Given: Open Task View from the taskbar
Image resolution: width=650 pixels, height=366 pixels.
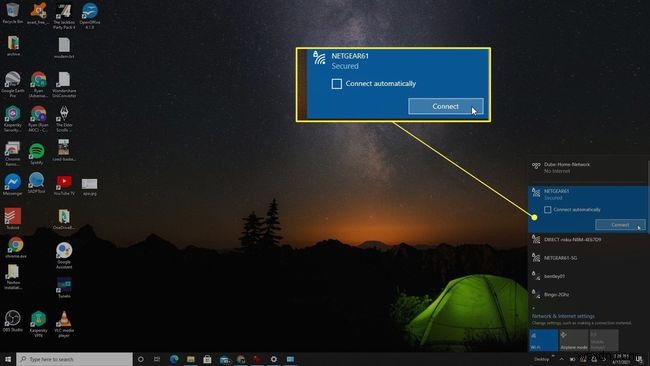Looking at the screenshot, I should coord(157,359).
